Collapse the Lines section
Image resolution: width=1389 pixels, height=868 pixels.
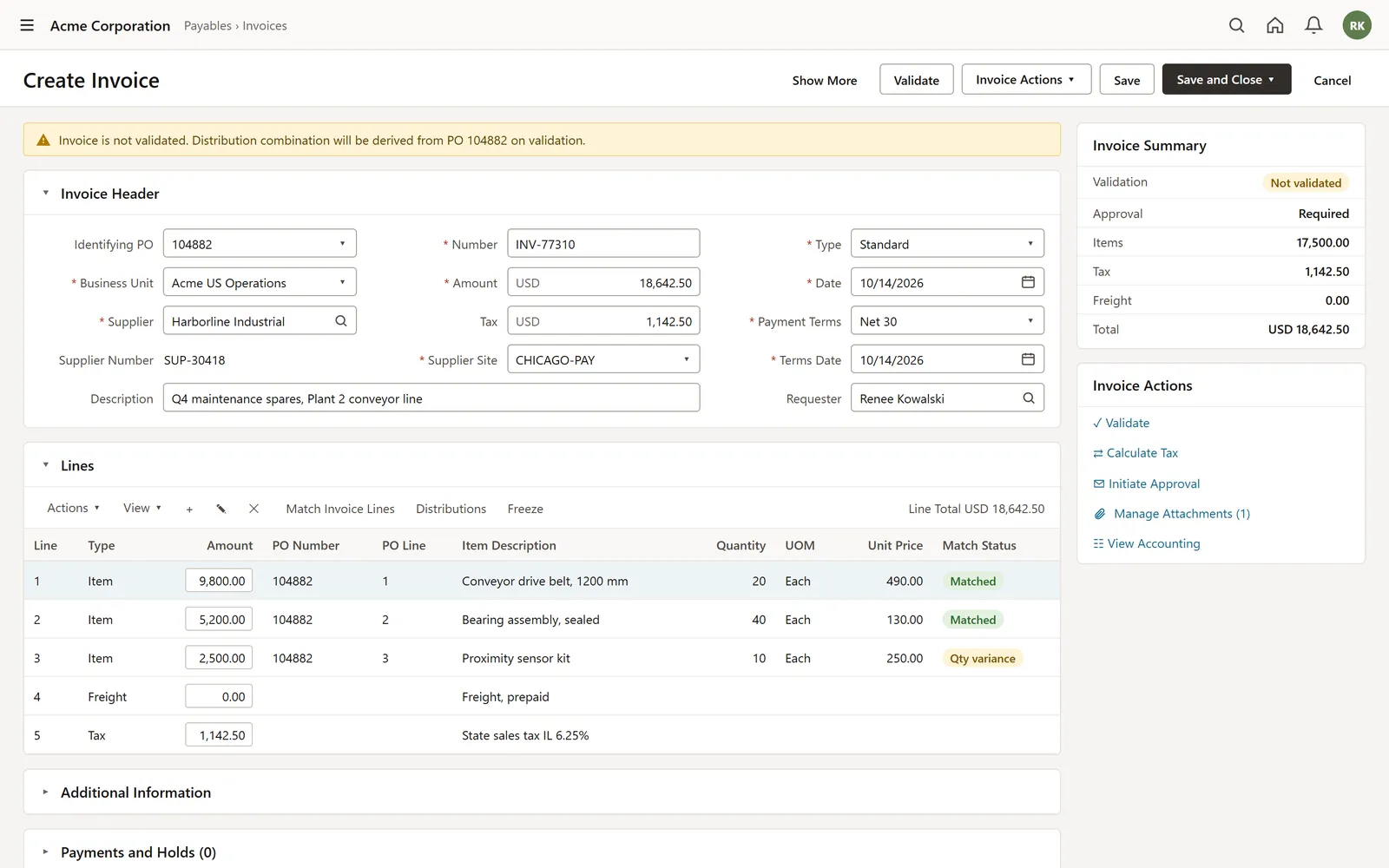click(45, 465)
